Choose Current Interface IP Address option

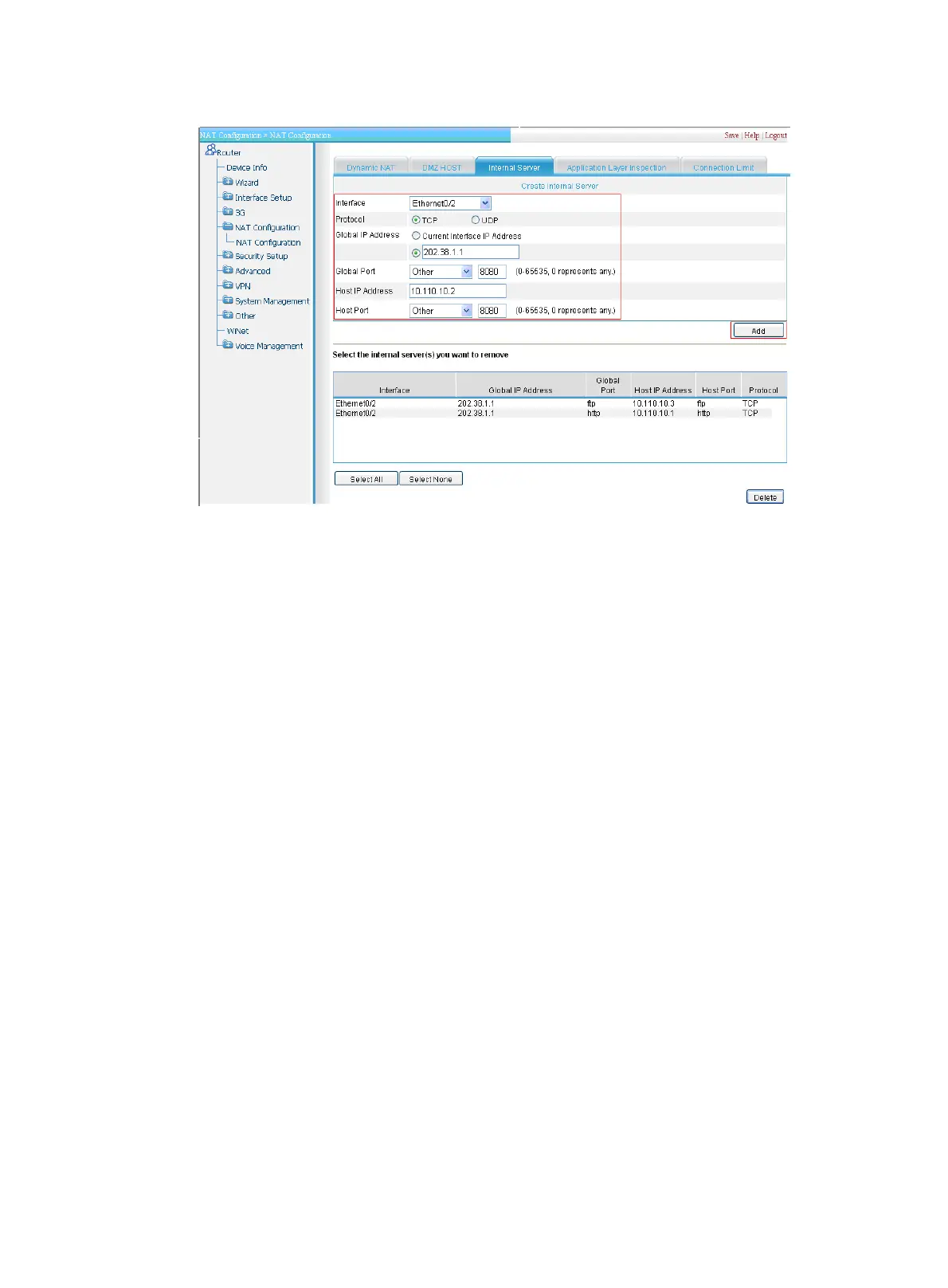click(x=416, y=236)
